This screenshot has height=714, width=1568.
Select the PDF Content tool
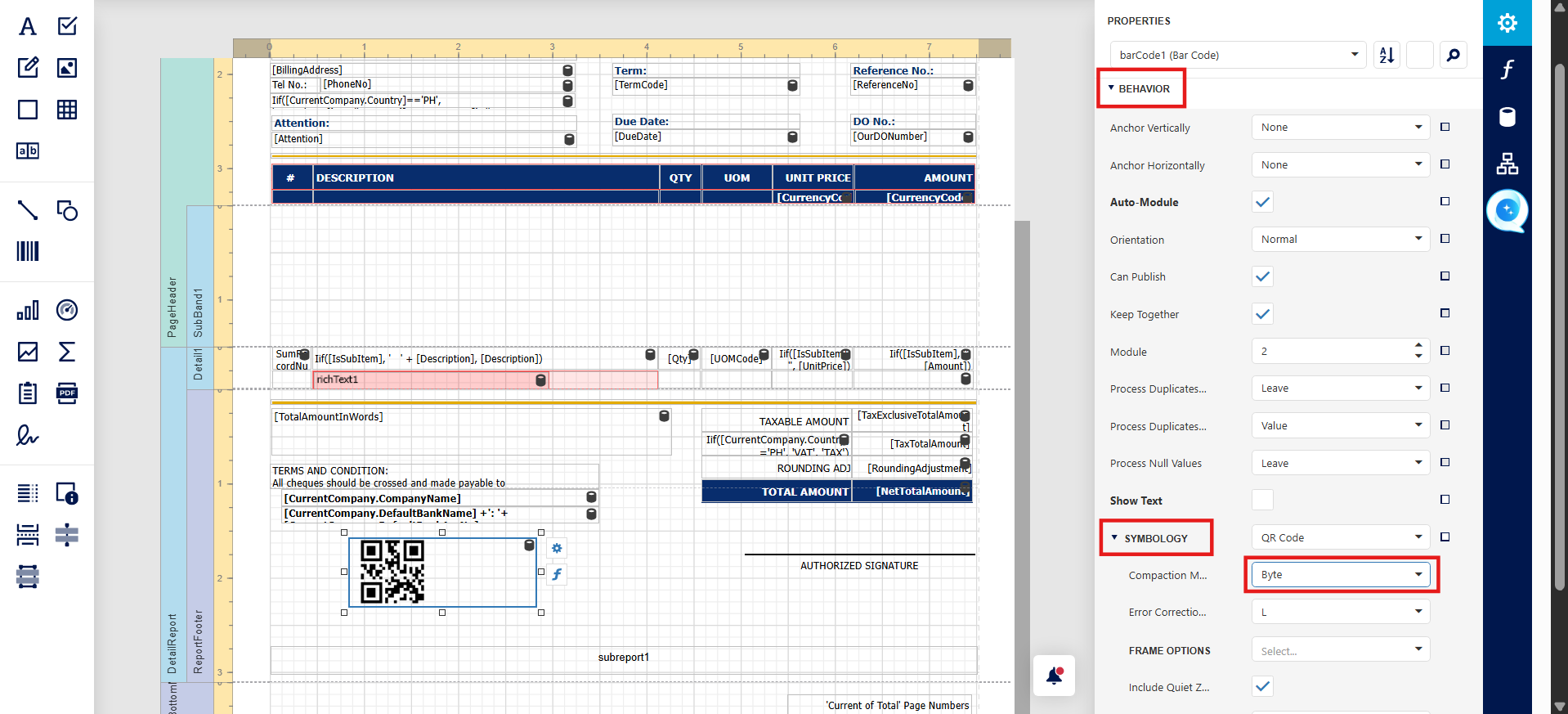coord(67,393)
